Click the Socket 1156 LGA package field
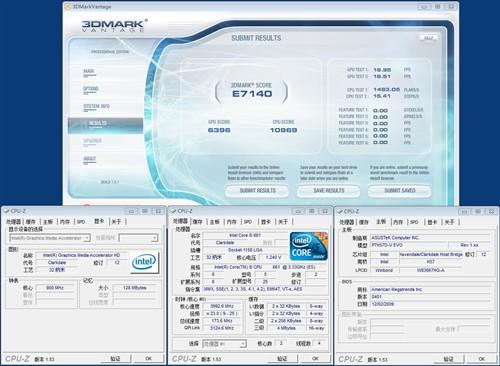This screenshot has width=500, height=366. pos(245,250)
